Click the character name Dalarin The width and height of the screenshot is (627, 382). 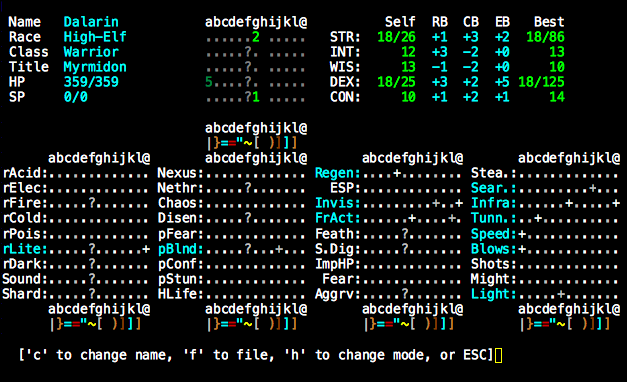tap(91, 22)
